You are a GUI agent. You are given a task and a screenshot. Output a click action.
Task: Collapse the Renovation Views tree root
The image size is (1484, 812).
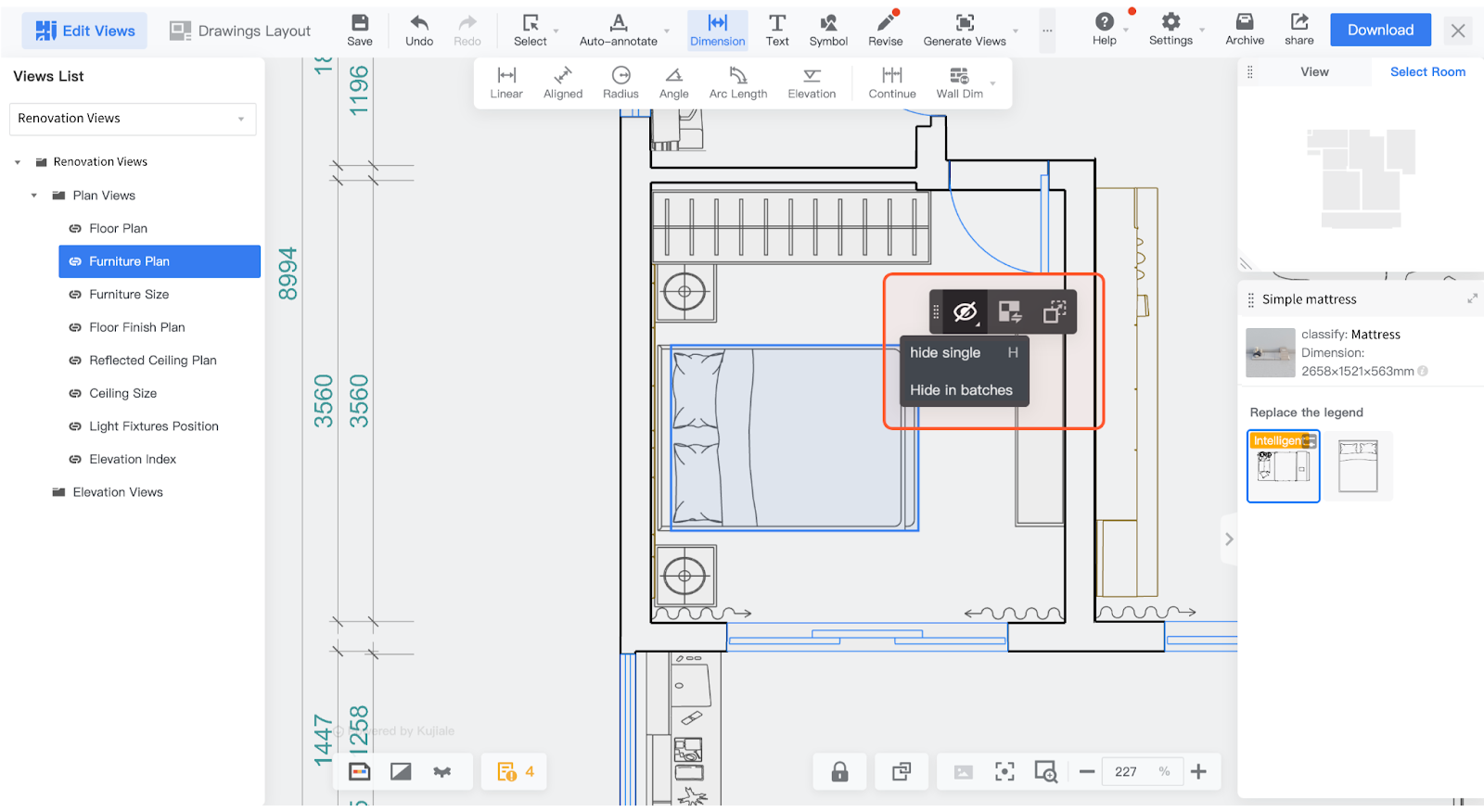tap(18, 162)
